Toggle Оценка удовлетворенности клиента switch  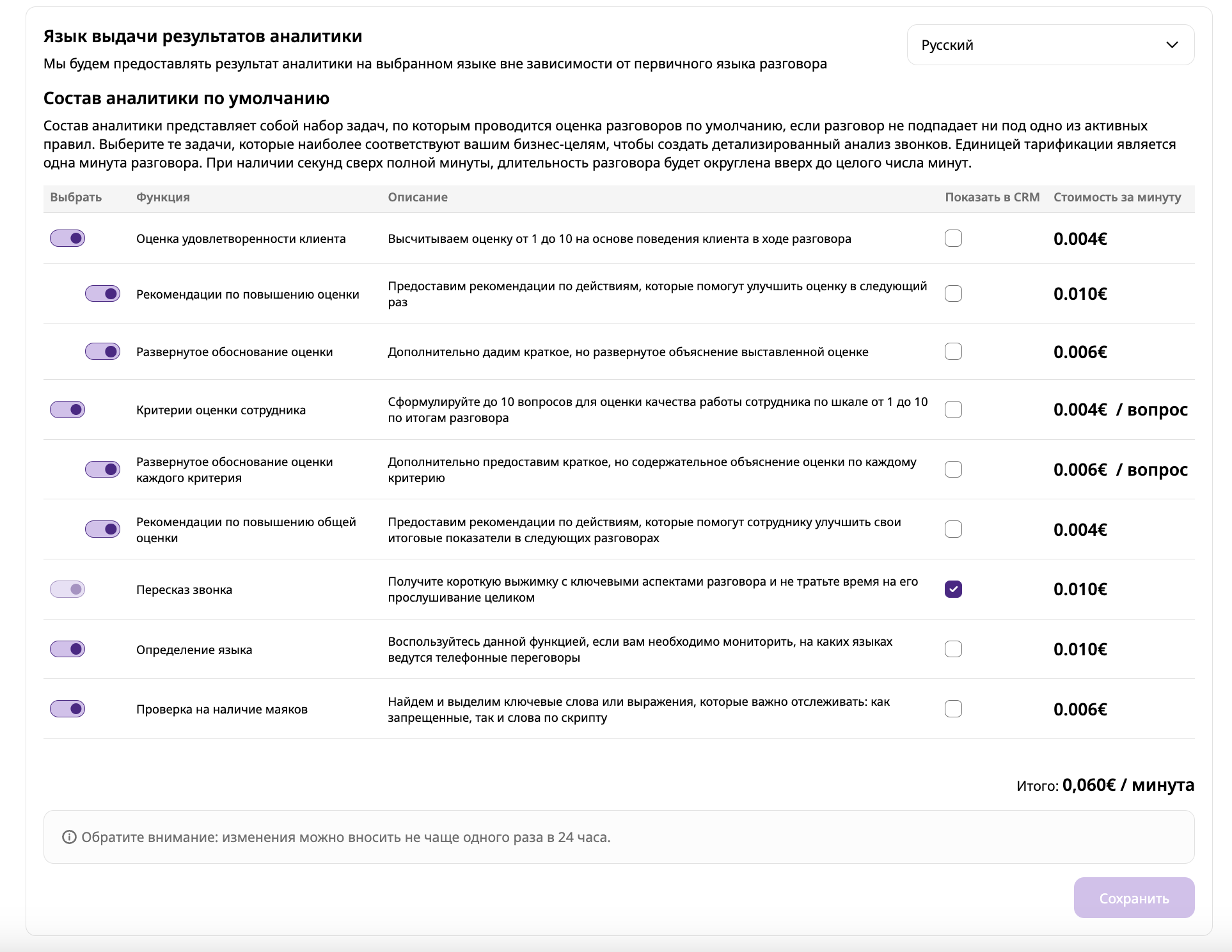[68, 238]
